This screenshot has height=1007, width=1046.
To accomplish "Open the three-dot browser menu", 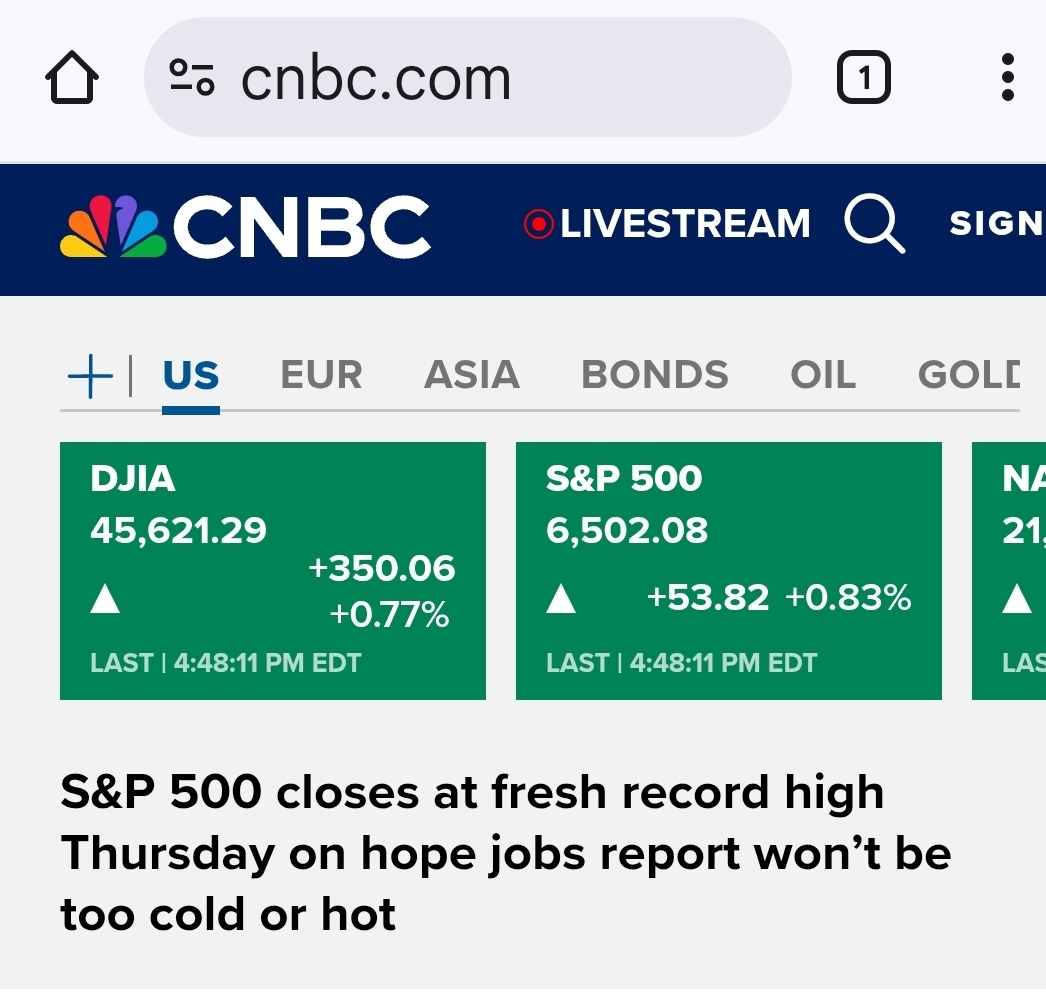I will point(1008,77).
